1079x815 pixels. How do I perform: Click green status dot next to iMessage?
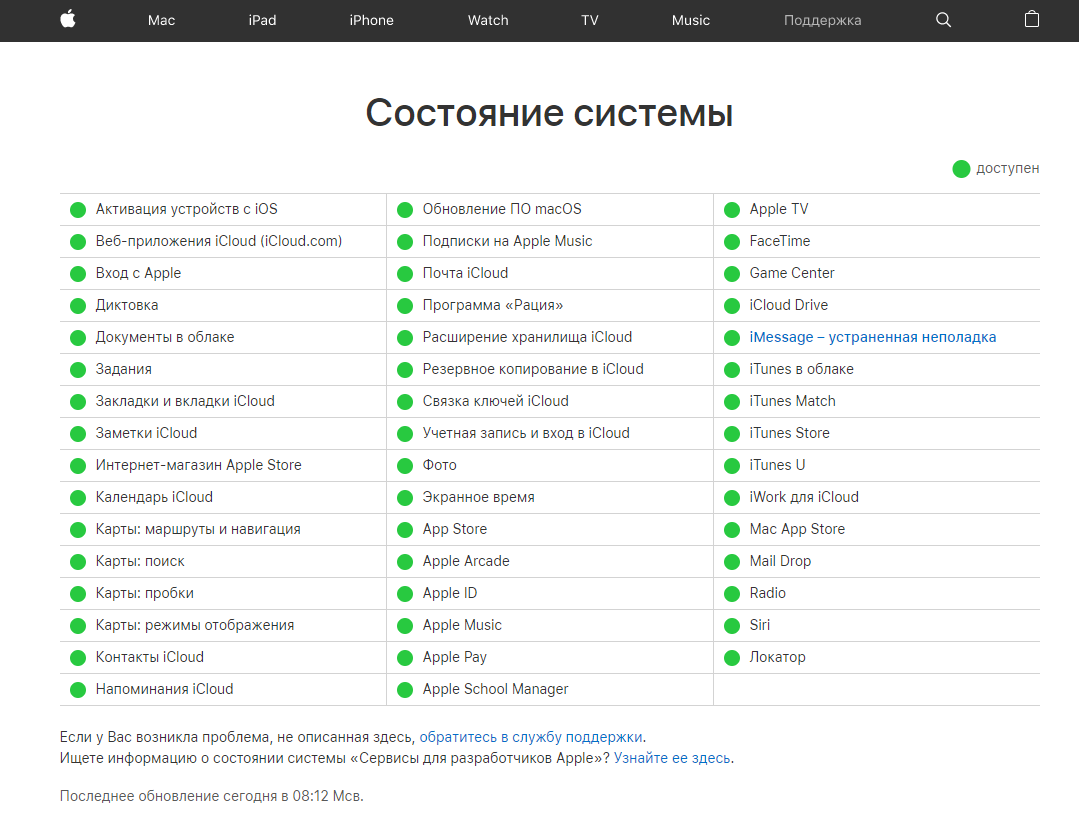731,338
